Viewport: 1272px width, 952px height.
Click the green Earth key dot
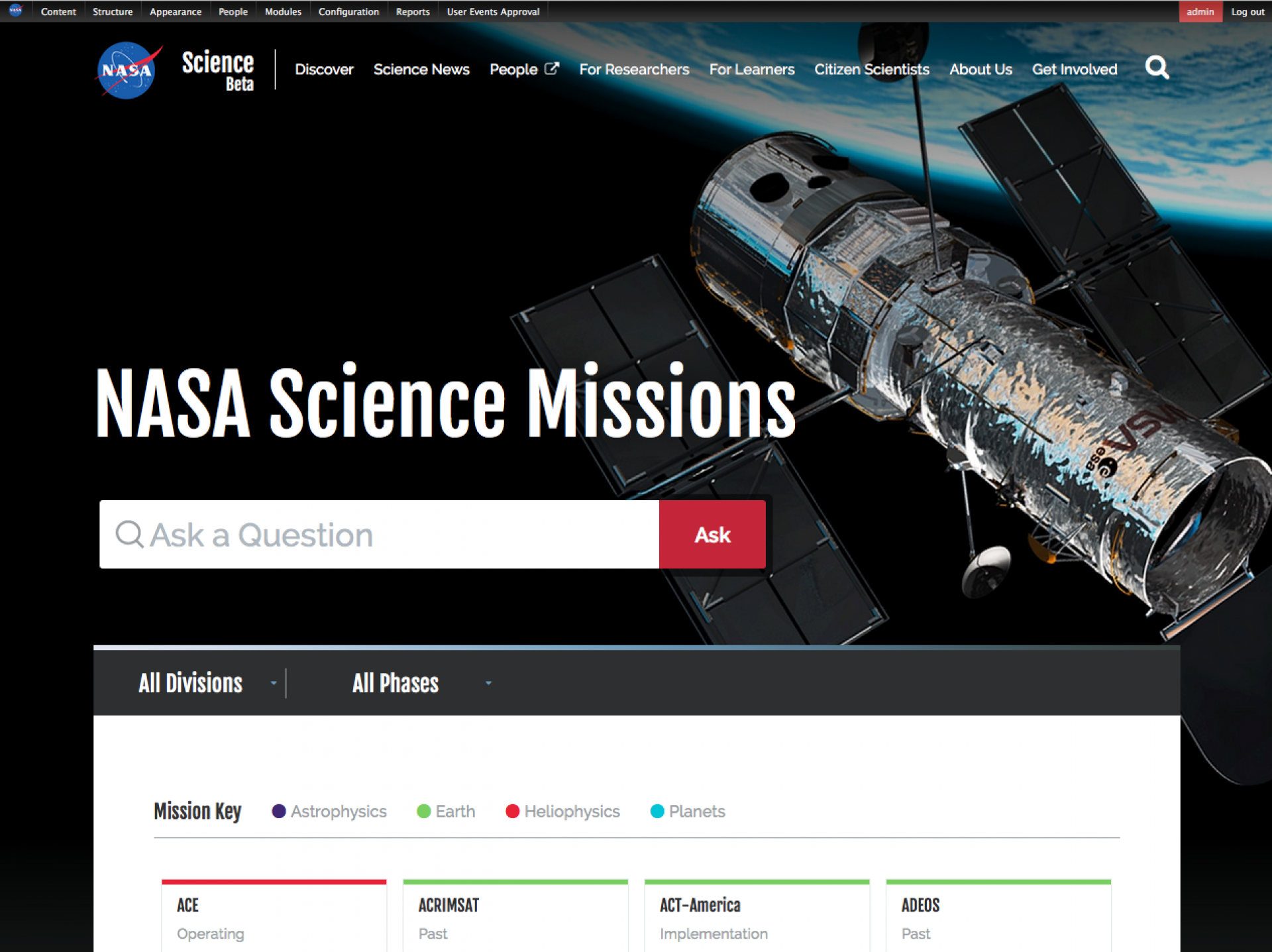pyautogui.click(x=423, y=811)
